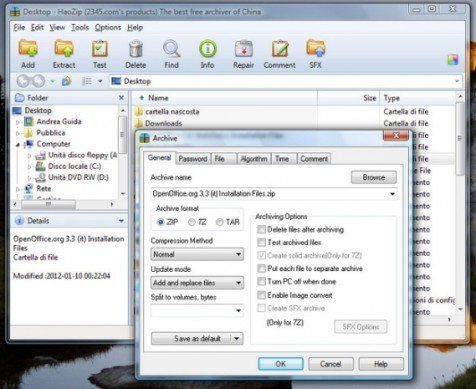Click the SFX Options button

pyautogui.click(x=361, y=327)
